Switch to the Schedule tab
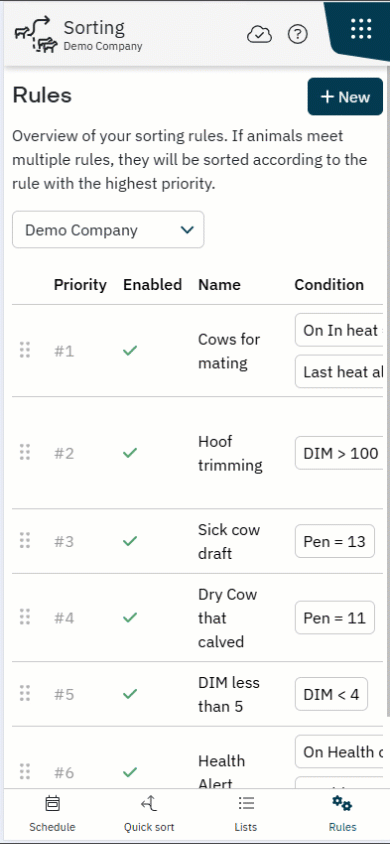The height and width of the screenshot is (844, 390). coord(52,815)
